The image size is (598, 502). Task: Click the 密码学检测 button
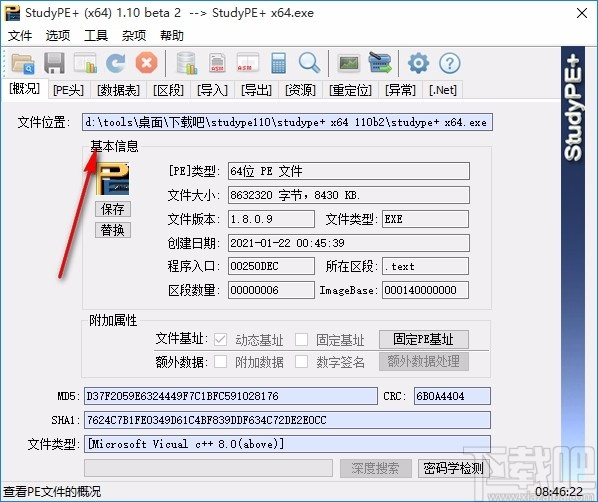(x=454, y=468)
